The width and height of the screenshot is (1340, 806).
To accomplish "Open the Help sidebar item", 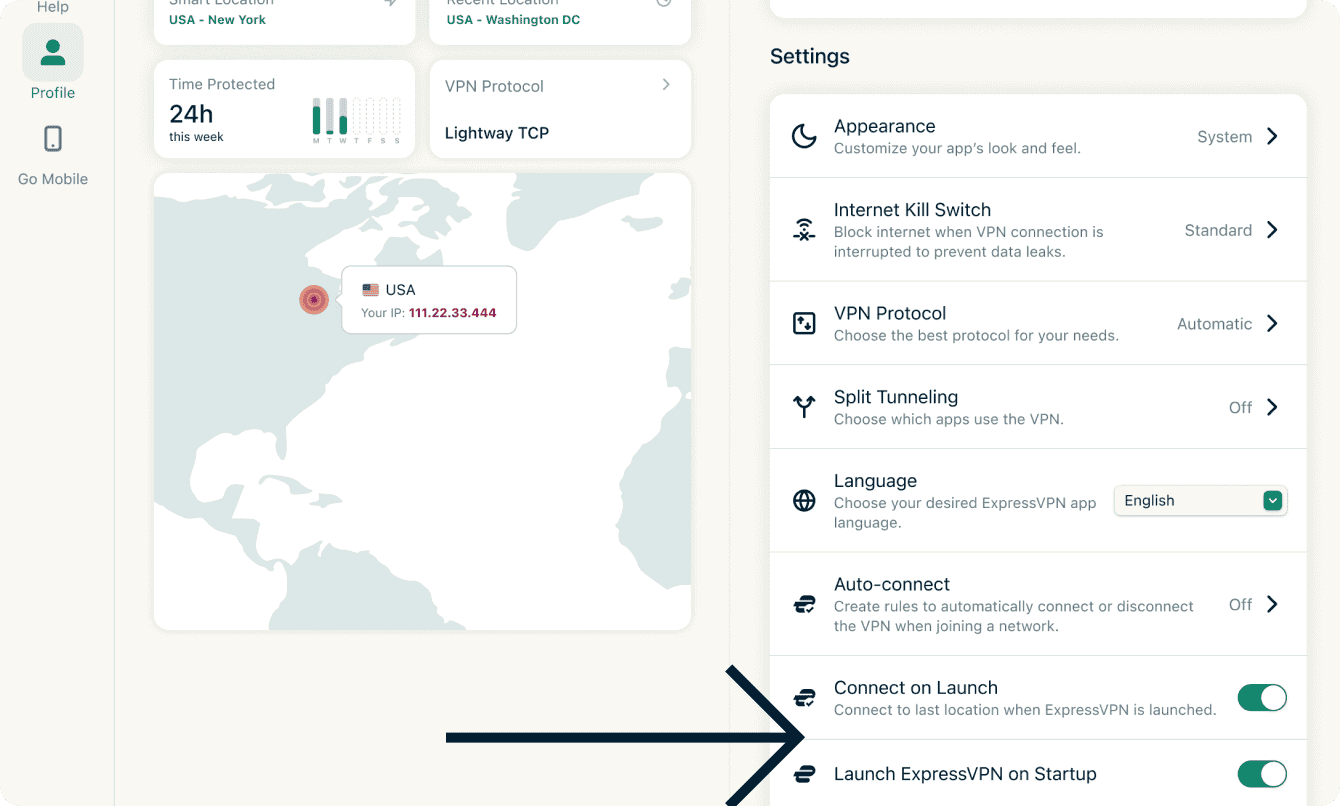I will [53, 8].
